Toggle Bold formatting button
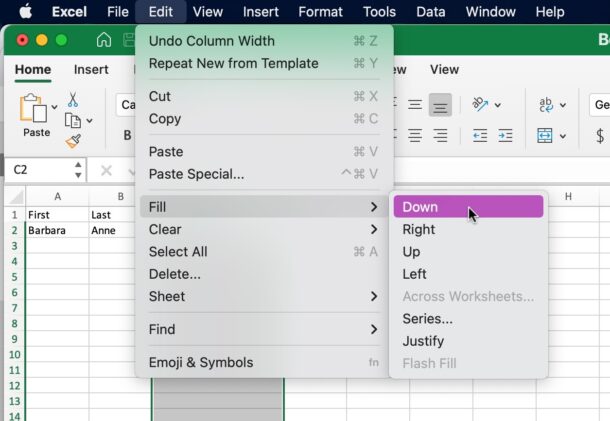The width and height of the screenshot is (610, 421). tap(127, 136)
